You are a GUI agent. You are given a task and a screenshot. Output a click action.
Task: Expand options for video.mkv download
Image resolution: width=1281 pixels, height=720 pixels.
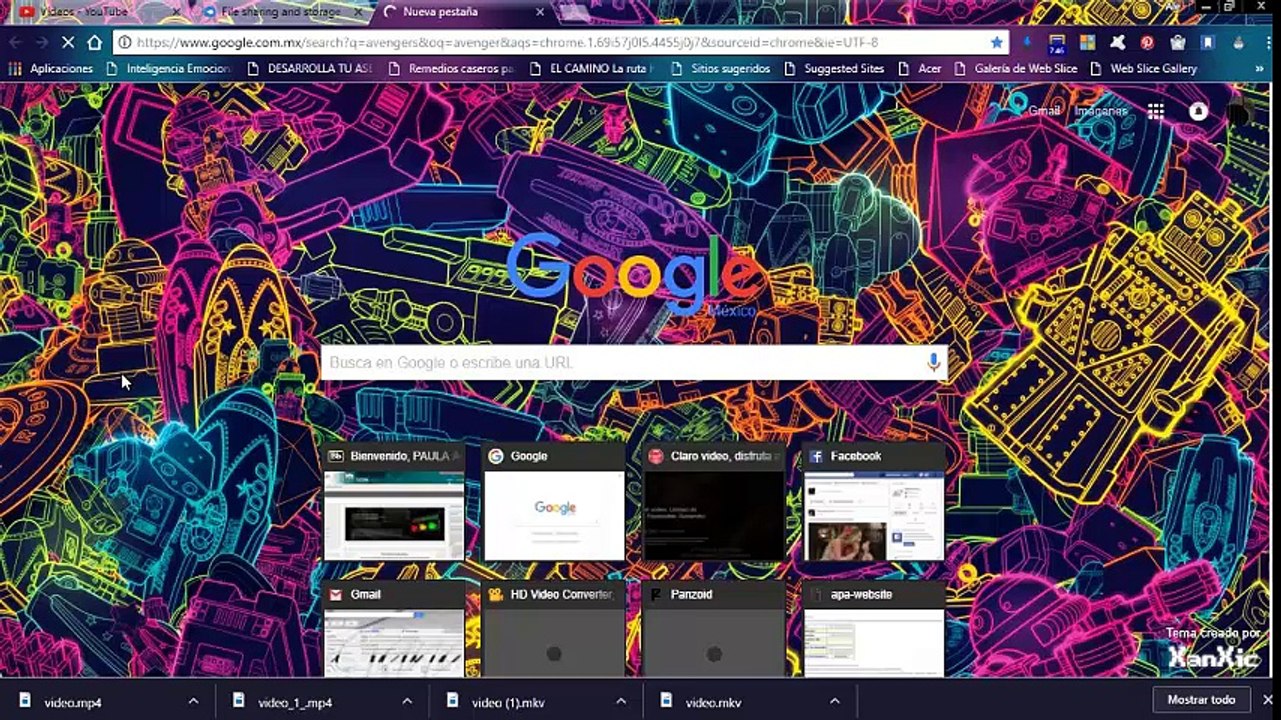(x=835, y=701)
